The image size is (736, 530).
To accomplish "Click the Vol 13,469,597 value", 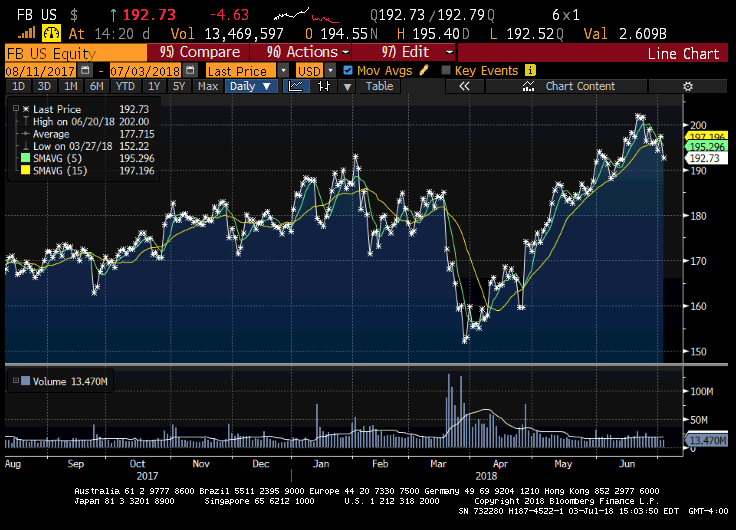I will 244,34.
